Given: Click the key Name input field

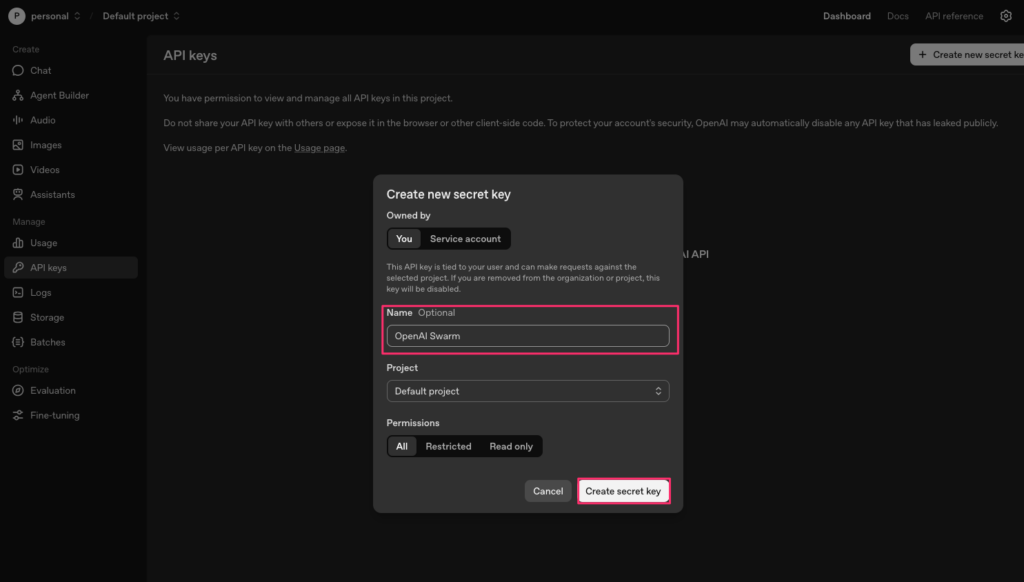Looking at the screenshot, I should (528, 336).
